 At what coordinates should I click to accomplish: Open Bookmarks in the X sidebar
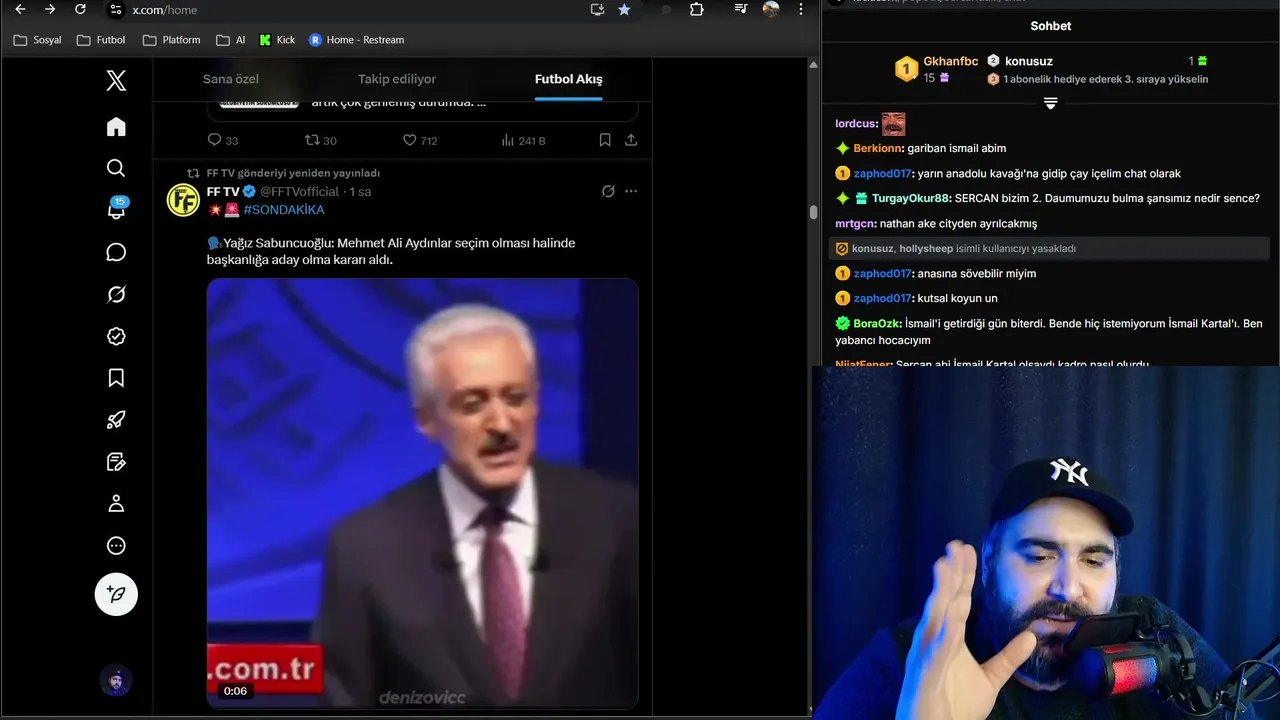116,378
